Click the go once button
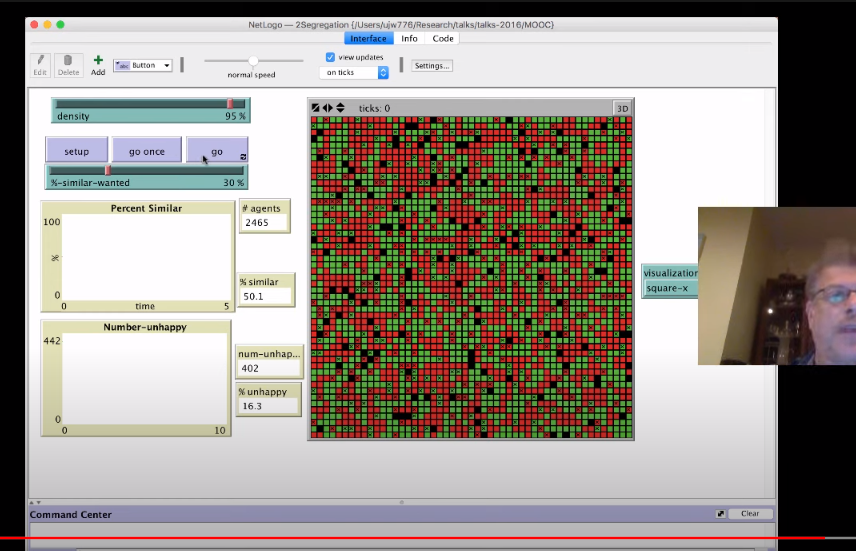Image resolution: width=856 pixels, height=551 pixels. tap(147, 151)
